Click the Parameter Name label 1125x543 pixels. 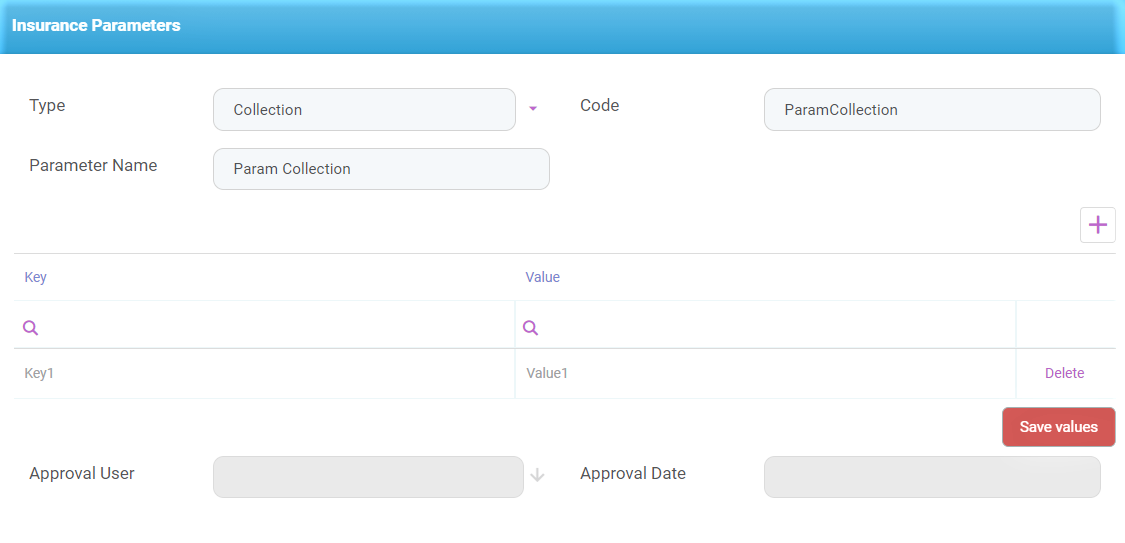[x=93, y=165]
